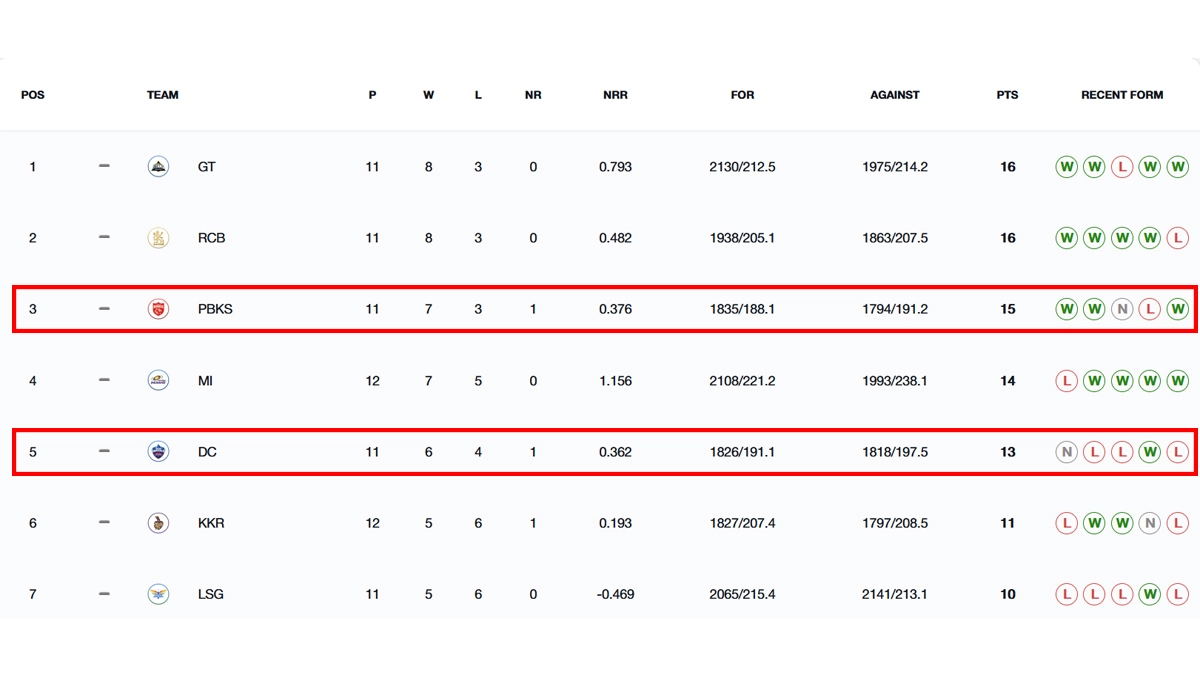Click RCB's last recent-form result (L)

click(1178, 238)
